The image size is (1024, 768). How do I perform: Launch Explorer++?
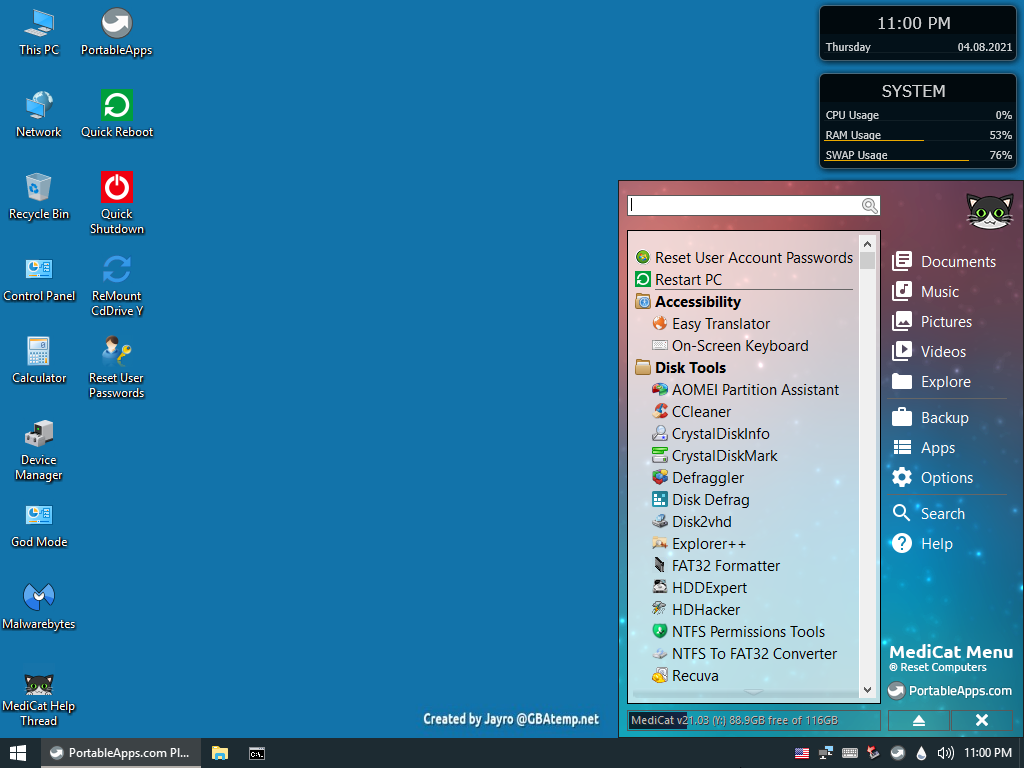699,543
